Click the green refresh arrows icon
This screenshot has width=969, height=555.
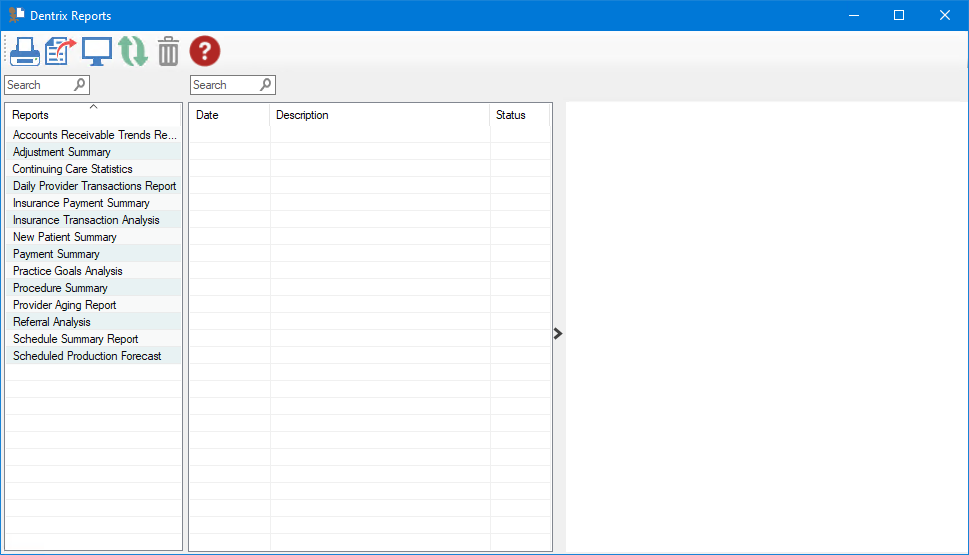133,51
